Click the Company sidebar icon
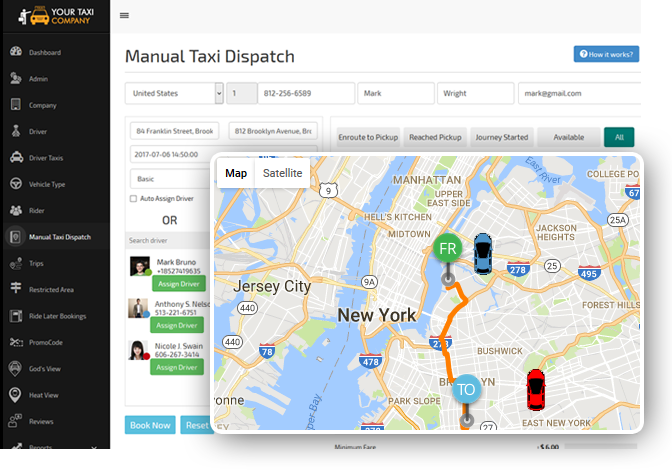 click(16, 105)
